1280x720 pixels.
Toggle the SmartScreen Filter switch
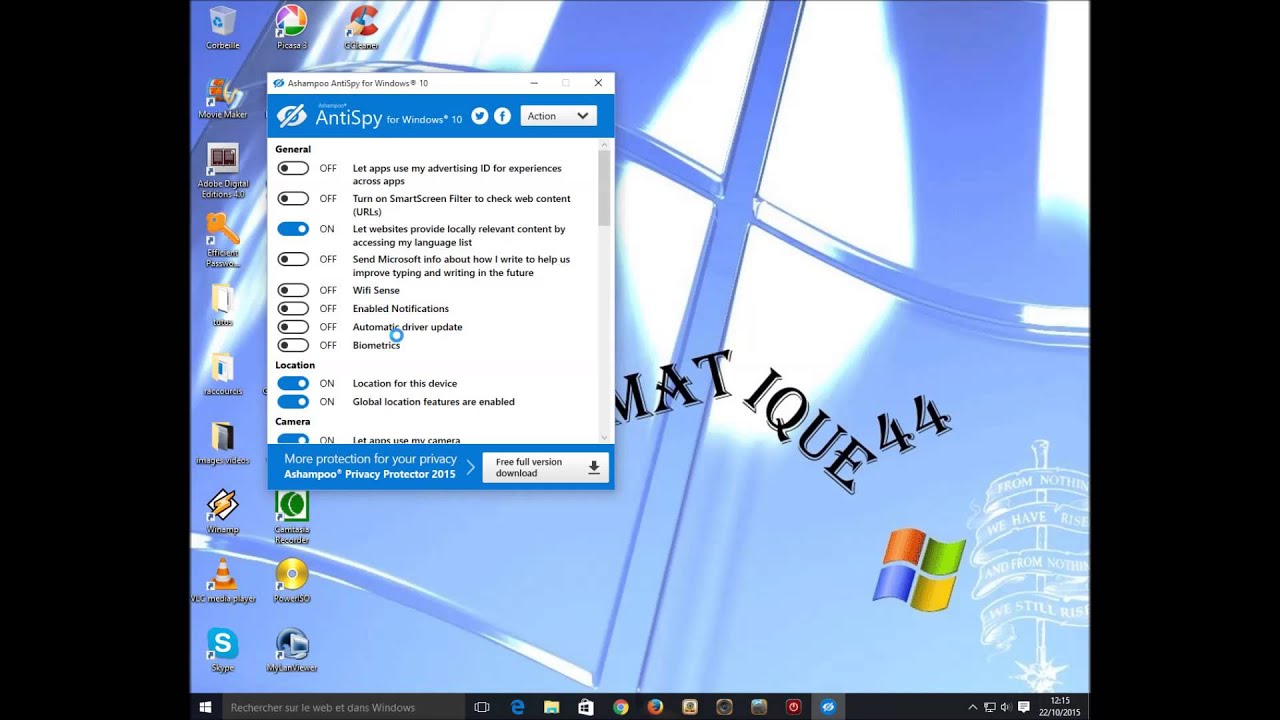(293, 198)
